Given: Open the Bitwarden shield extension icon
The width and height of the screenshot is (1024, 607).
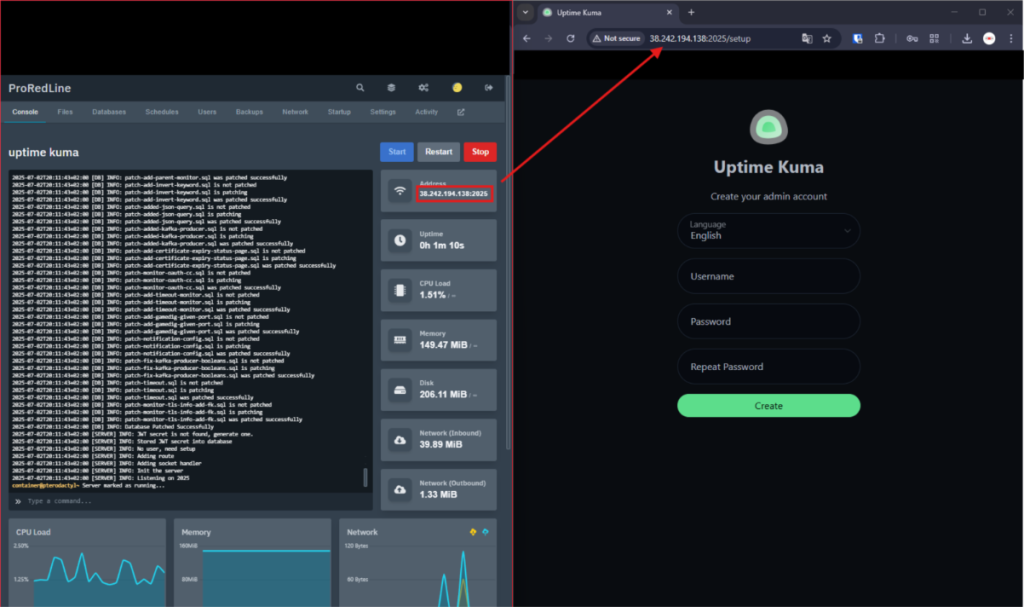Looking at the screenshot, I should pos(857,39).
